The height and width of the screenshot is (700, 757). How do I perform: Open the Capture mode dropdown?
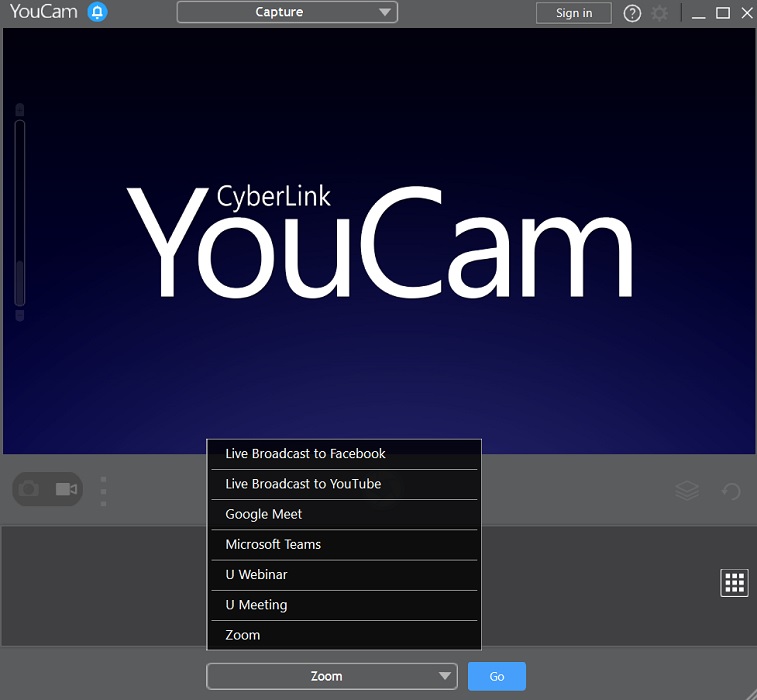[287, 12]
